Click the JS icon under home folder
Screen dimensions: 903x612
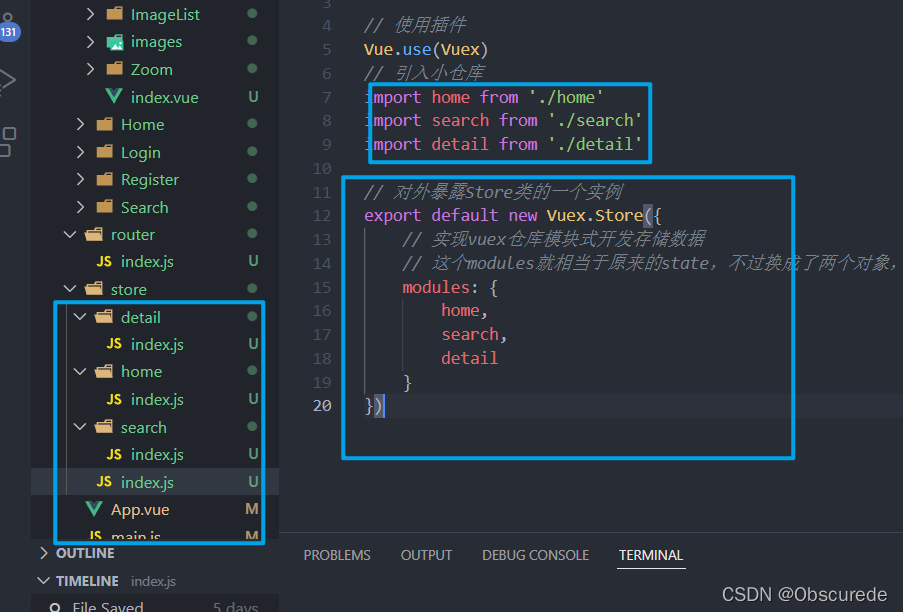[x=114, y=400]
